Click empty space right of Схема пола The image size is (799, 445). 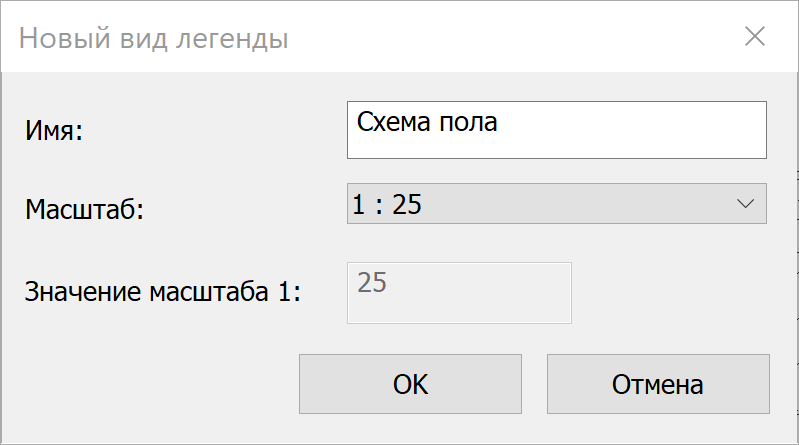tap(632, 130)
